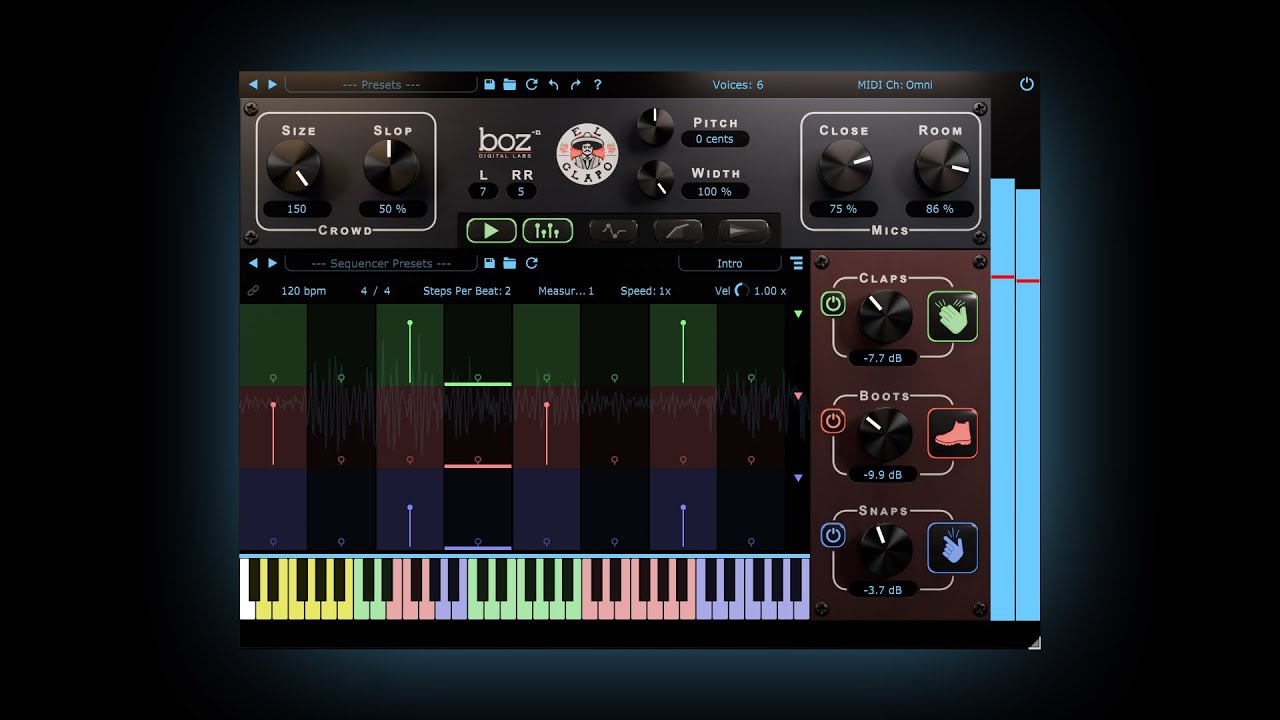Collapse the boots lane with red triangle

[x=798, y=396]
